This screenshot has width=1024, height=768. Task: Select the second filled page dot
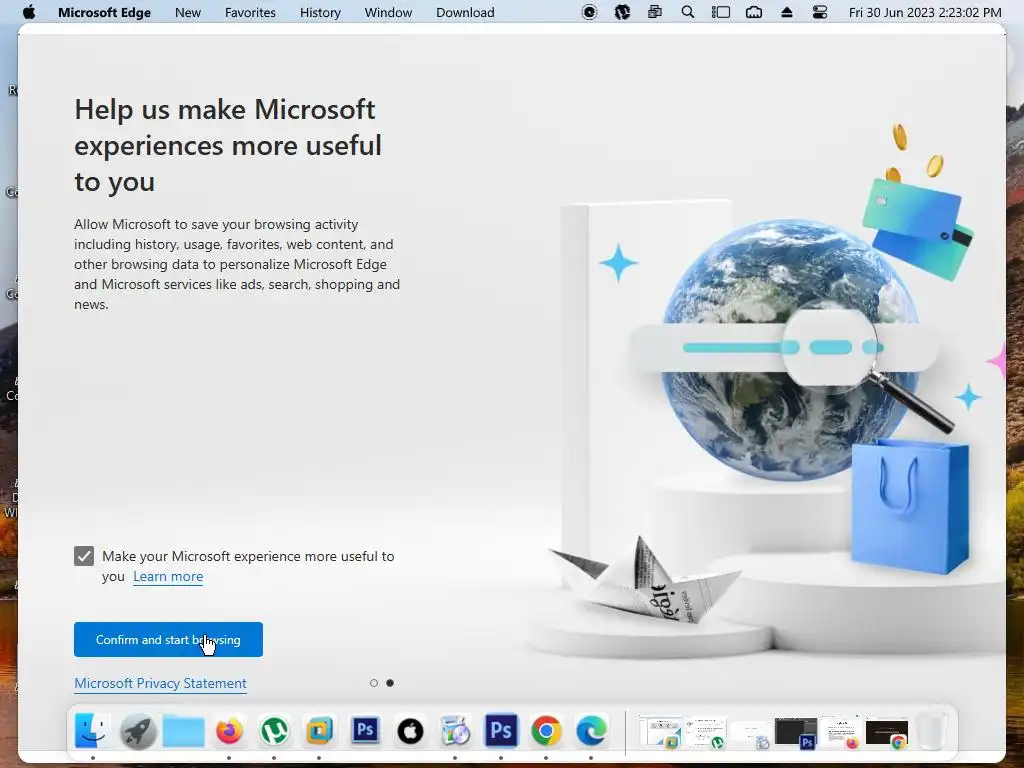tap(390, 683)
